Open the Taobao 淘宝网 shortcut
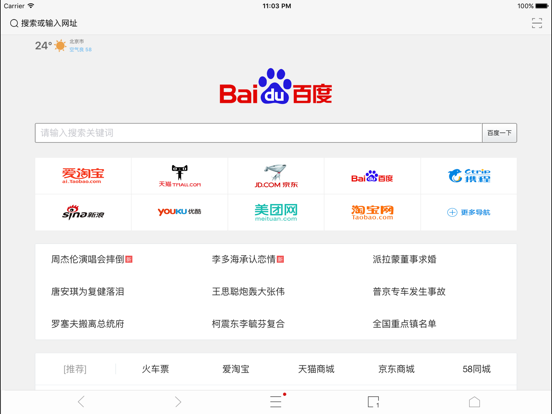The image size is (552, 414). click(372, 212)
